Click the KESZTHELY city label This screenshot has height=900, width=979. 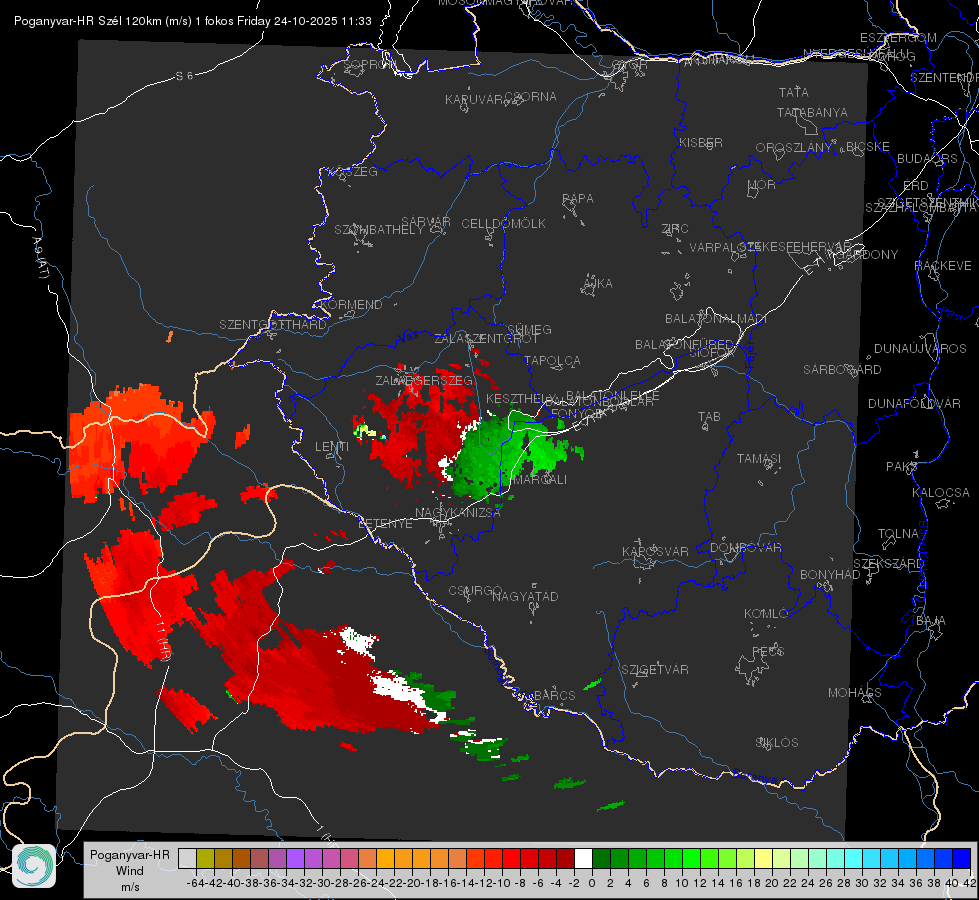(520, 398)
